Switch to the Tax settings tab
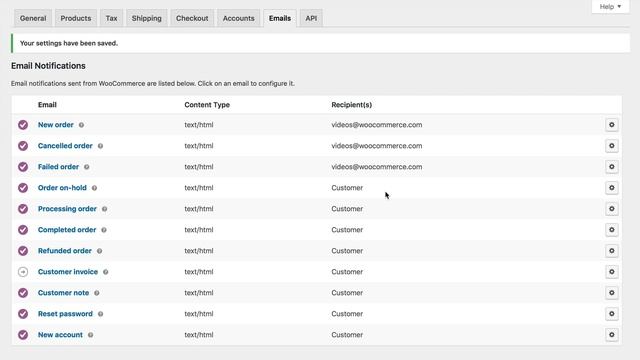Viewport: 640px width, 360px height. point(111,18)
